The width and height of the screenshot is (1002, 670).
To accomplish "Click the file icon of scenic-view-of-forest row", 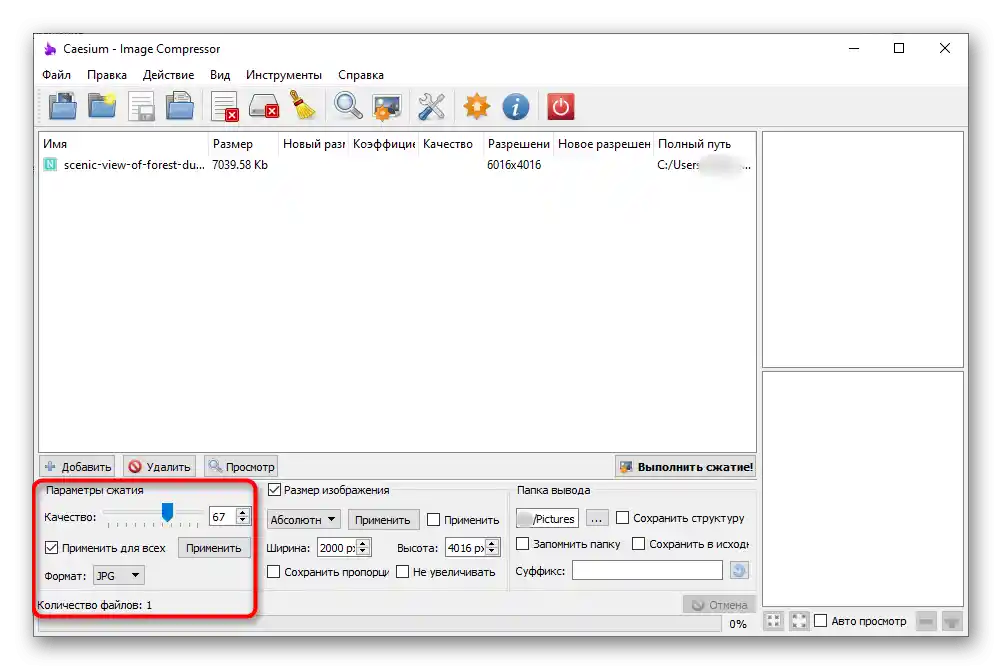I will click(50, 164).
